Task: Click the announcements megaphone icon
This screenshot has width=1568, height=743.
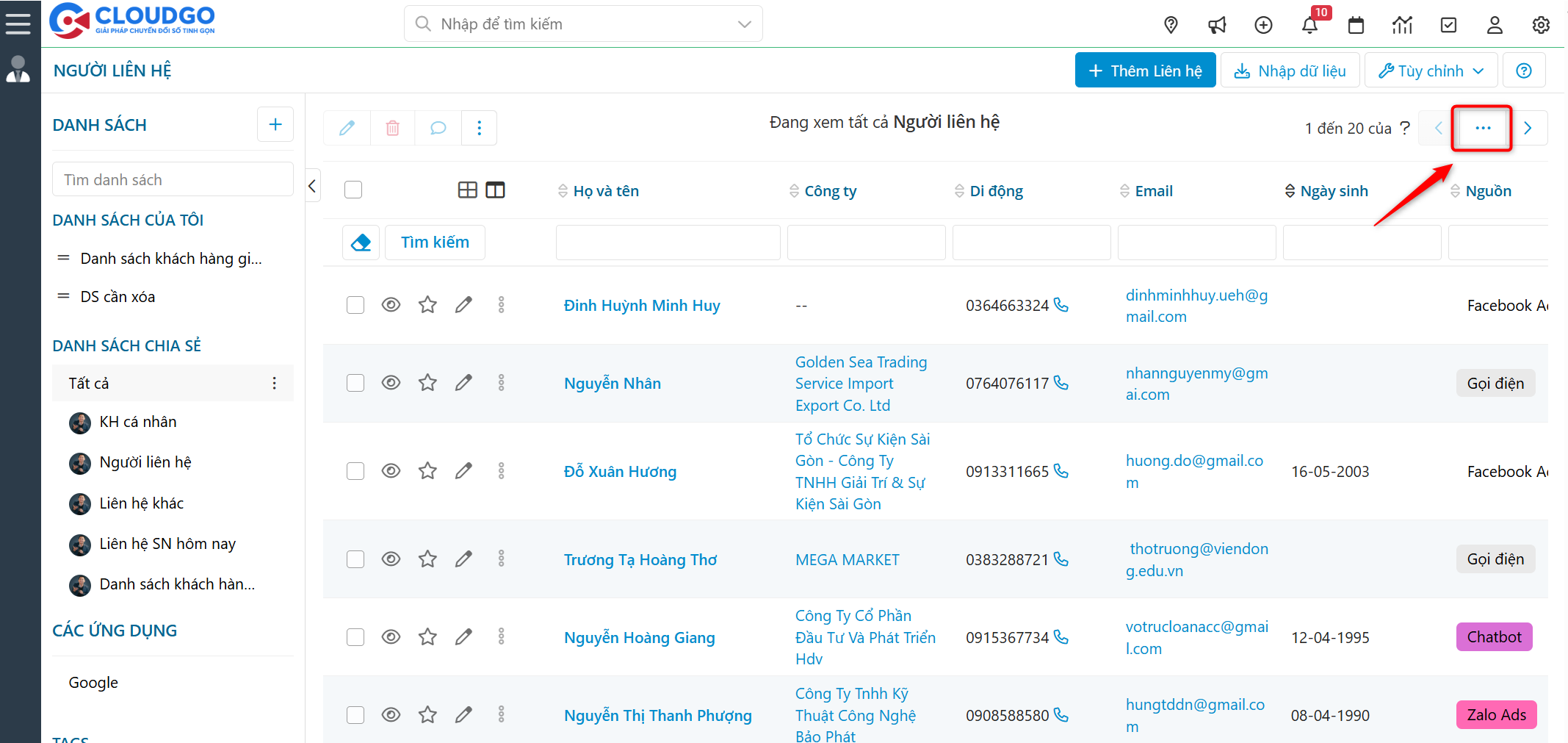Action: (x=1217, y=25)
